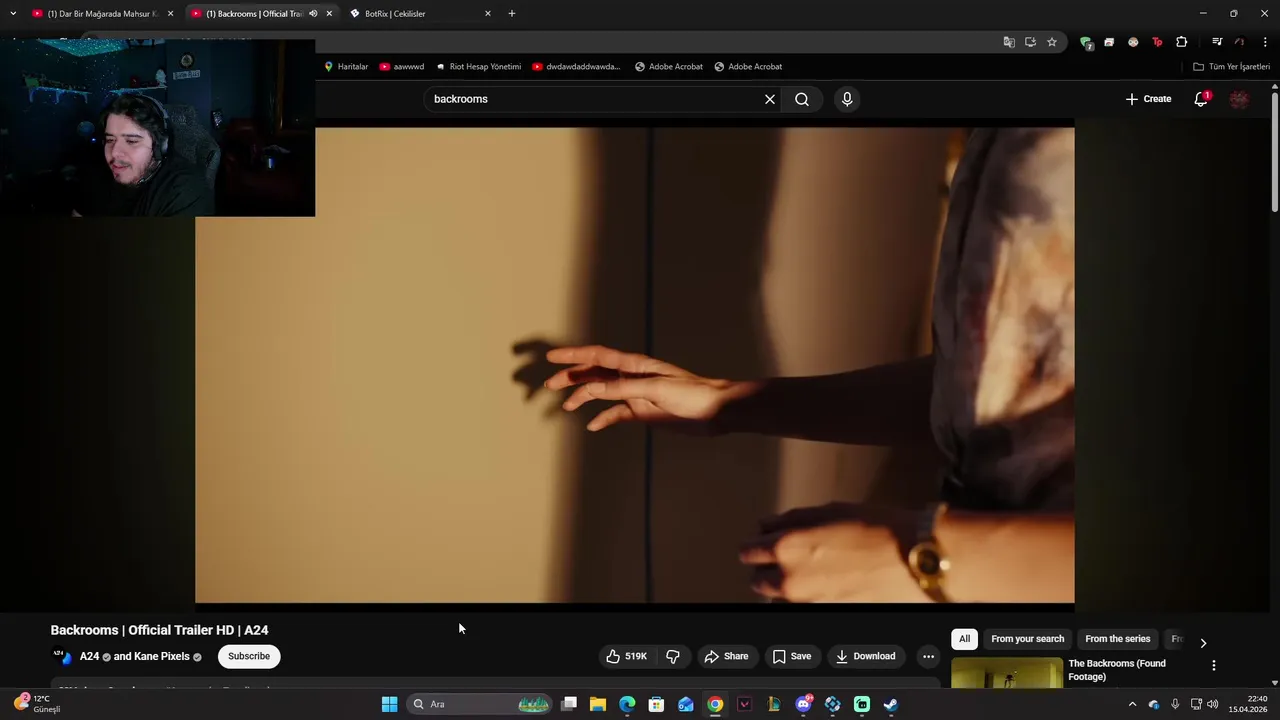The width and height of the screenshot is (1280, 720).
Task: Open the media controls icon in Chrome toolbar
Action: coord(1217,42)
